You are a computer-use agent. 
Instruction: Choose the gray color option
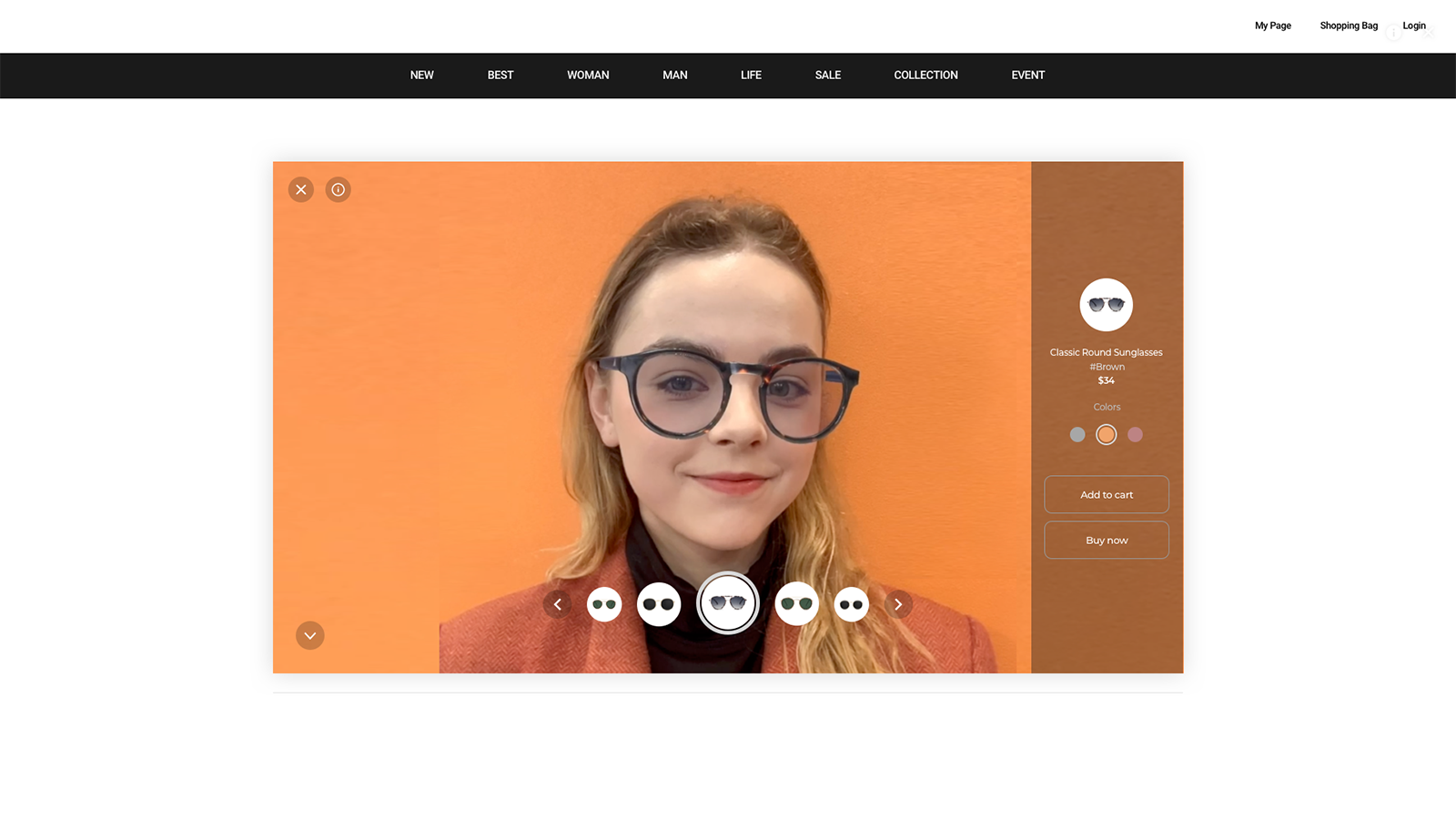point(1077,435)
